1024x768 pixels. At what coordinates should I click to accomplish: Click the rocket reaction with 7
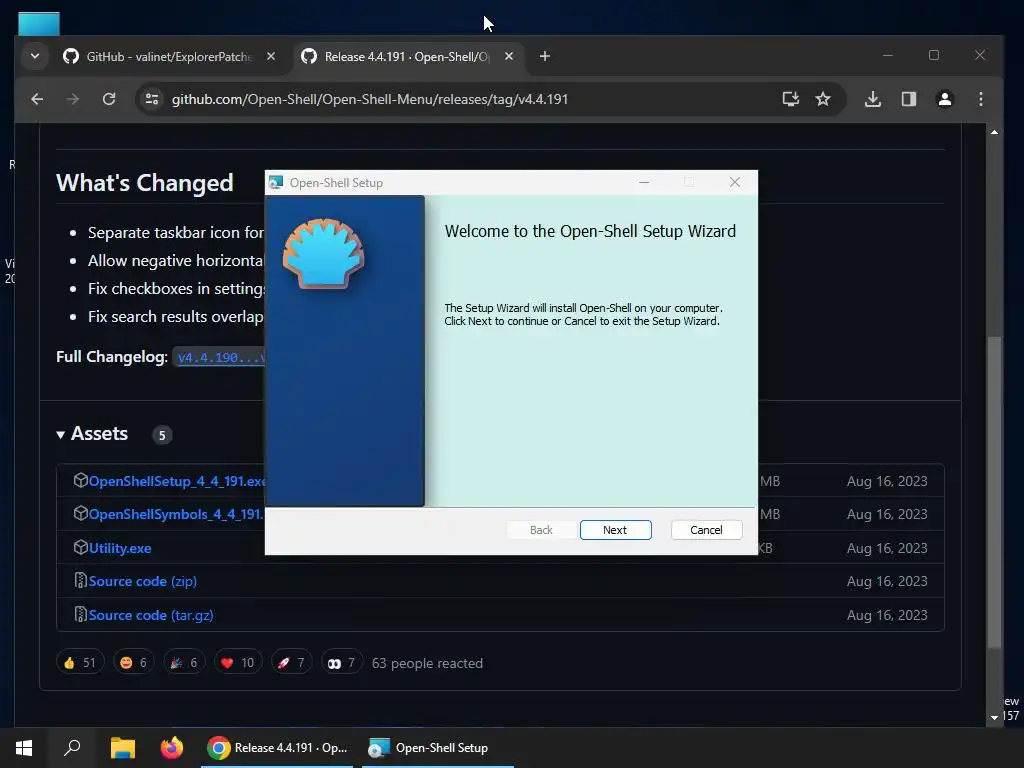291,663
